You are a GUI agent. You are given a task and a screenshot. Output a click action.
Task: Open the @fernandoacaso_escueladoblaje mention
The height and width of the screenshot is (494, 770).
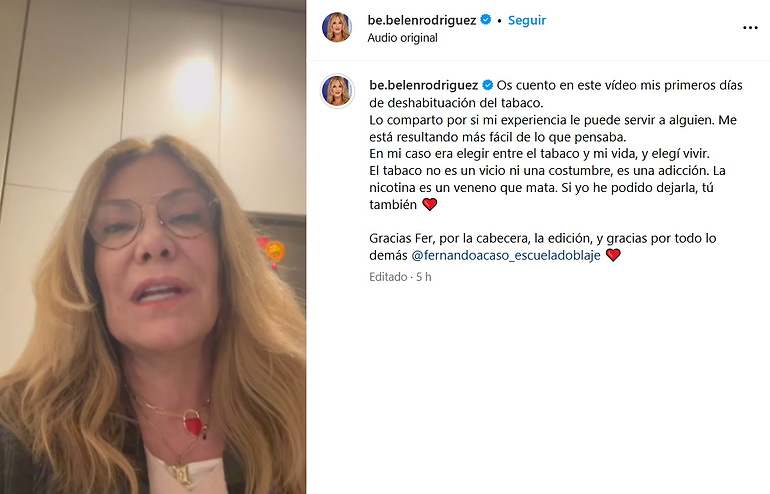505,255
